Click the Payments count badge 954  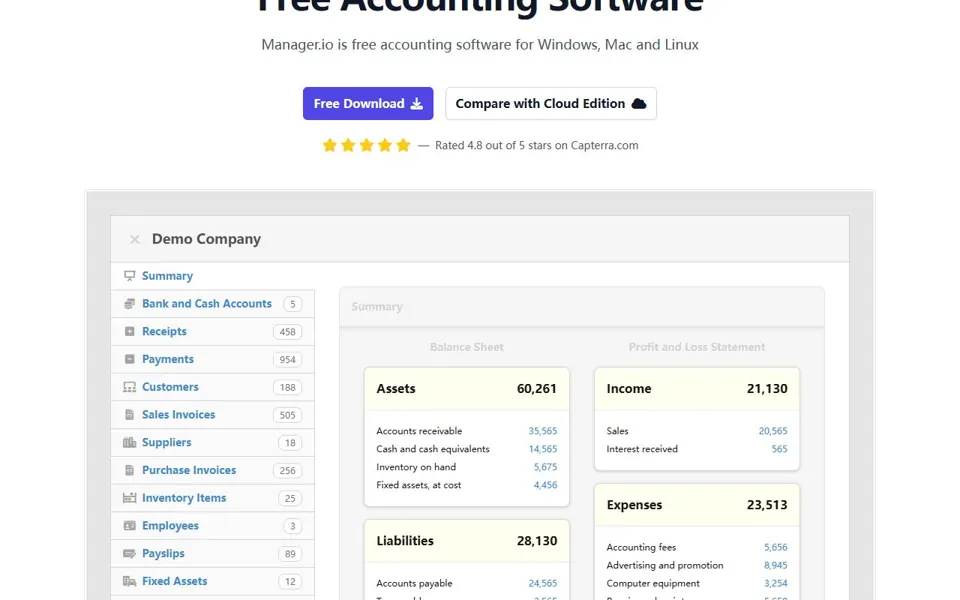(288, 359)
